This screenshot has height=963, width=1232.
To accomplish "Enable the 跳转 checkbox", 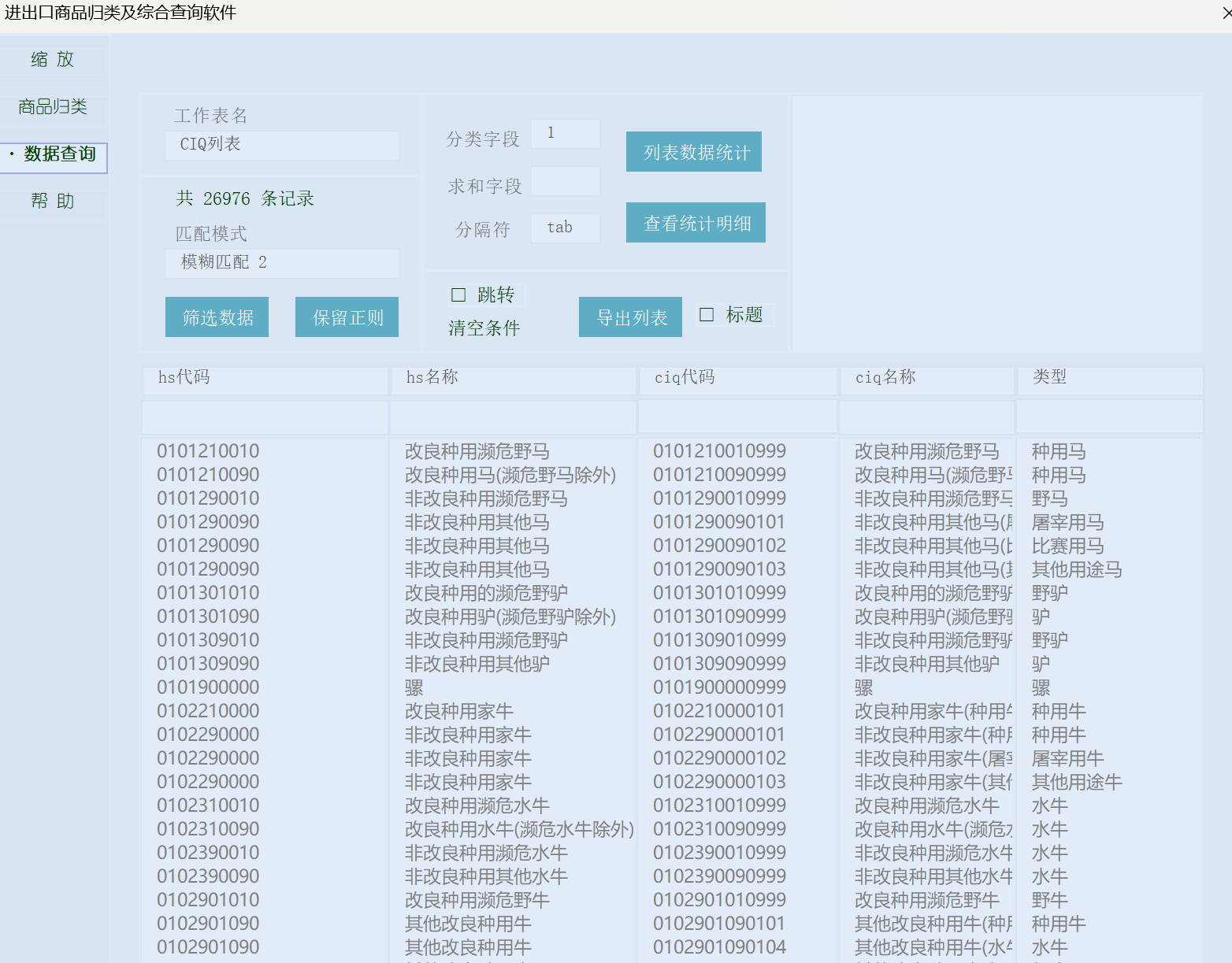I will tap(458, 295).
